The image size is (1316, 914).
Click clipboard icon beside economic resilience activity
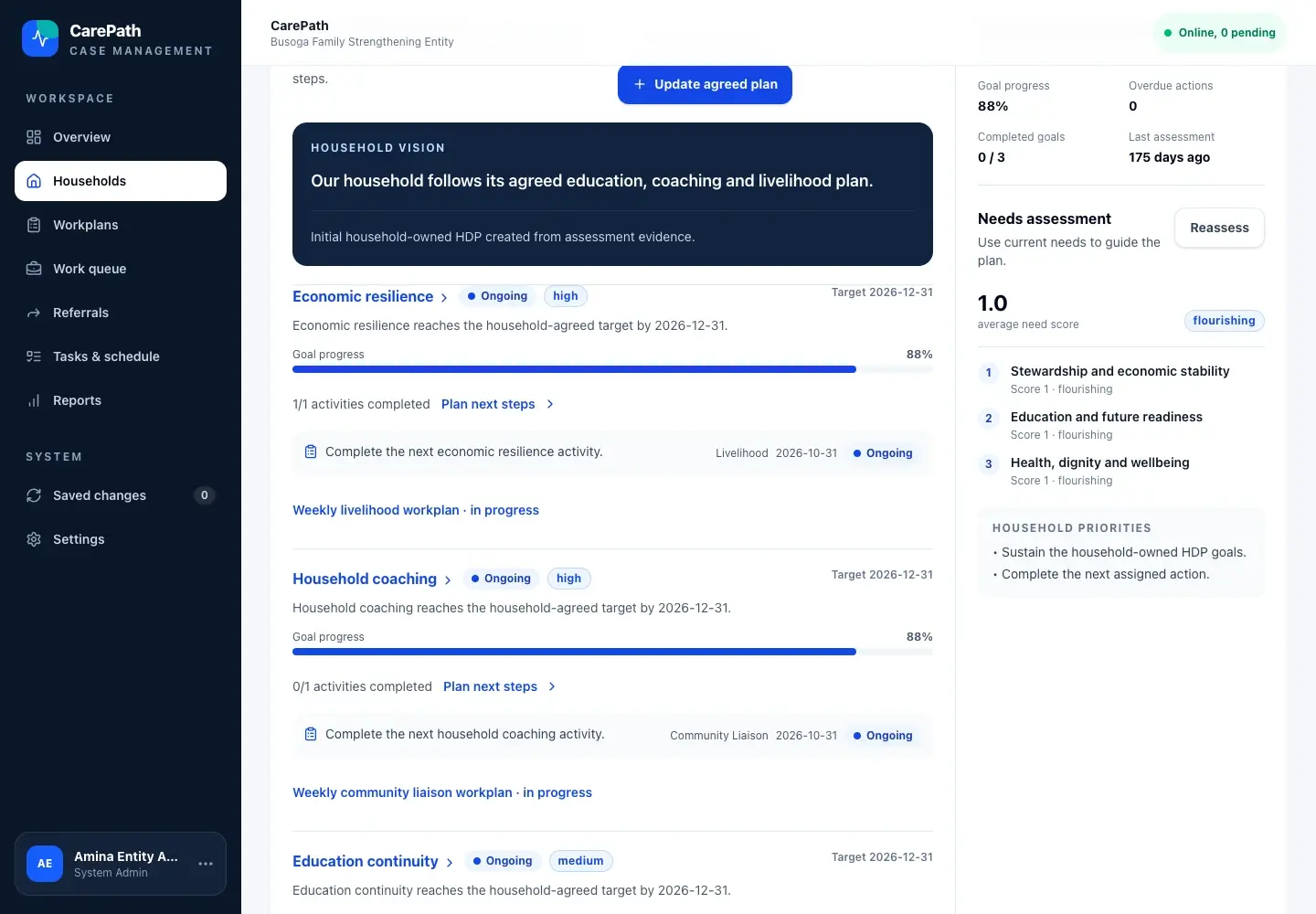pos(311,452)
